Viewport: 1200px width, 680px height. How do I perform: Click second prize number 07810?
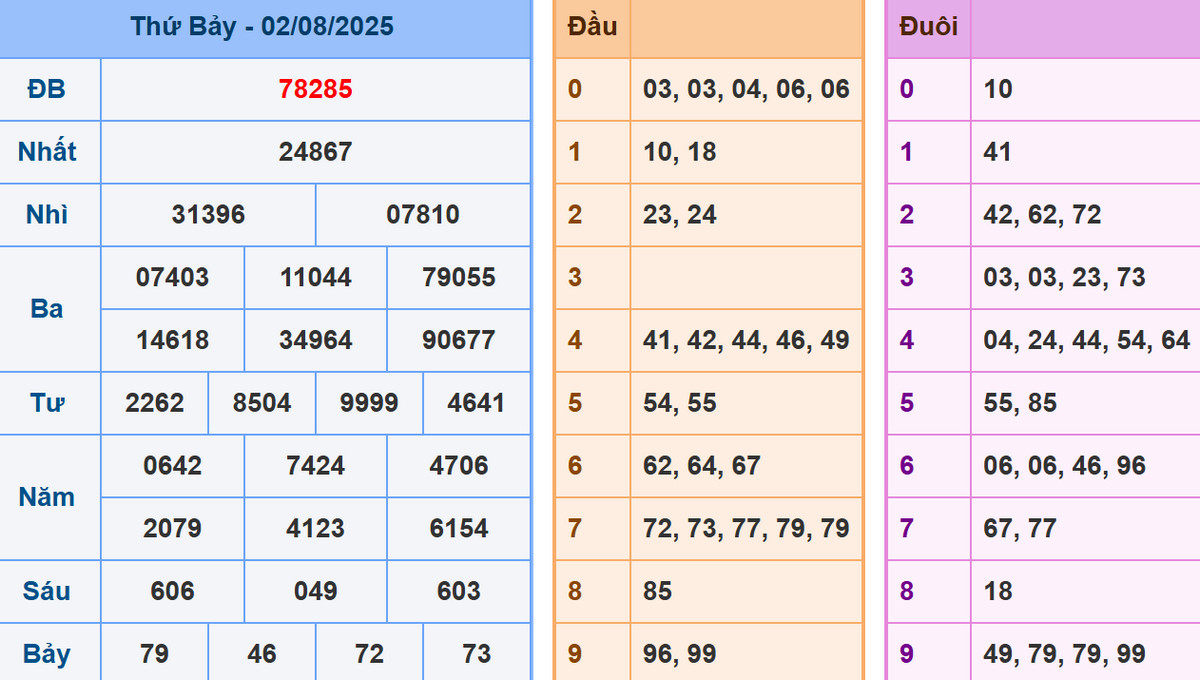click(x=422, y=215)
